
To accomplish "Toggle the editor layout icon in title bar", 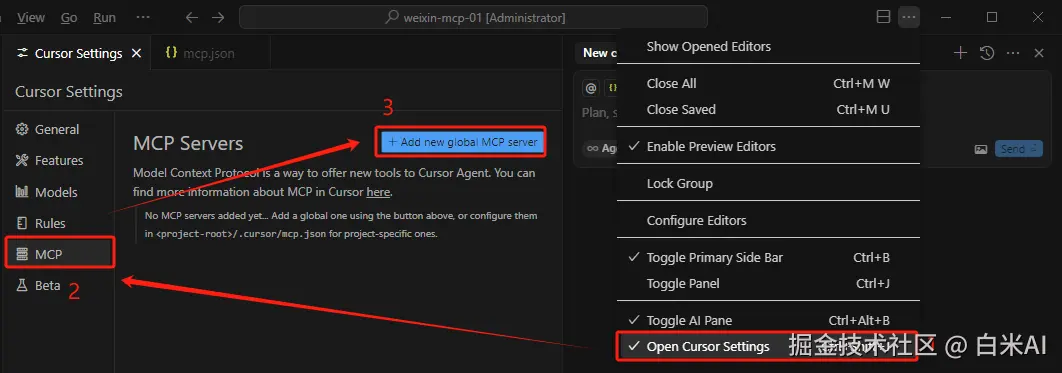I will (x=883, y=18).
